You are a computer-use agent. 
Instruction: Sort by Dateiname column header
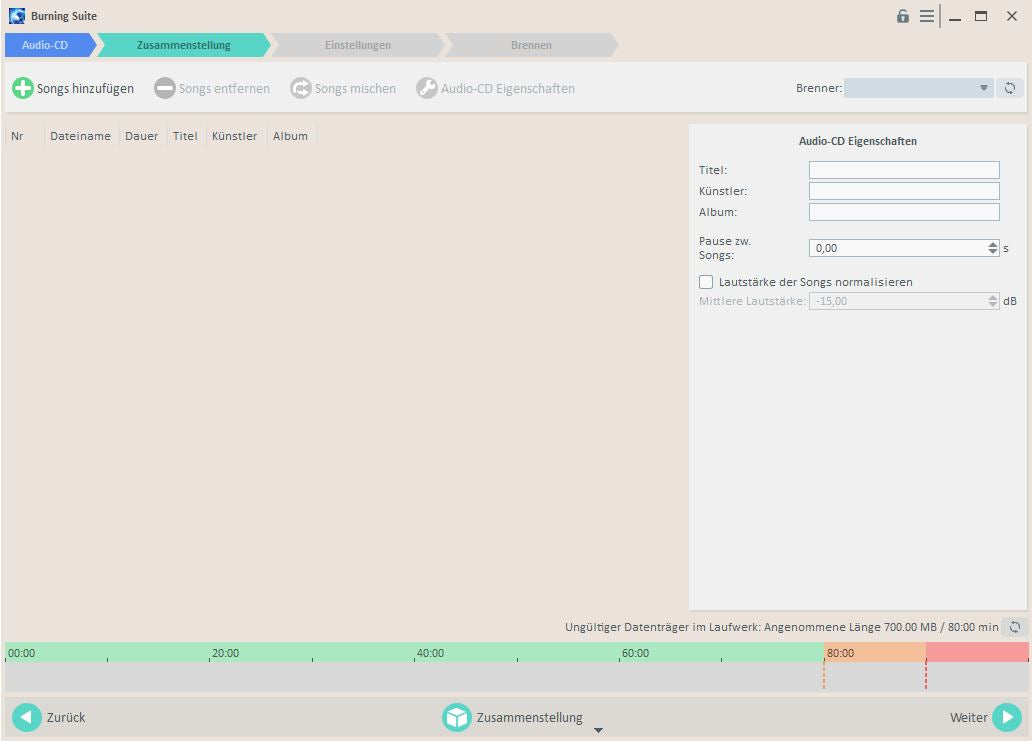click(x=80, y=136)
